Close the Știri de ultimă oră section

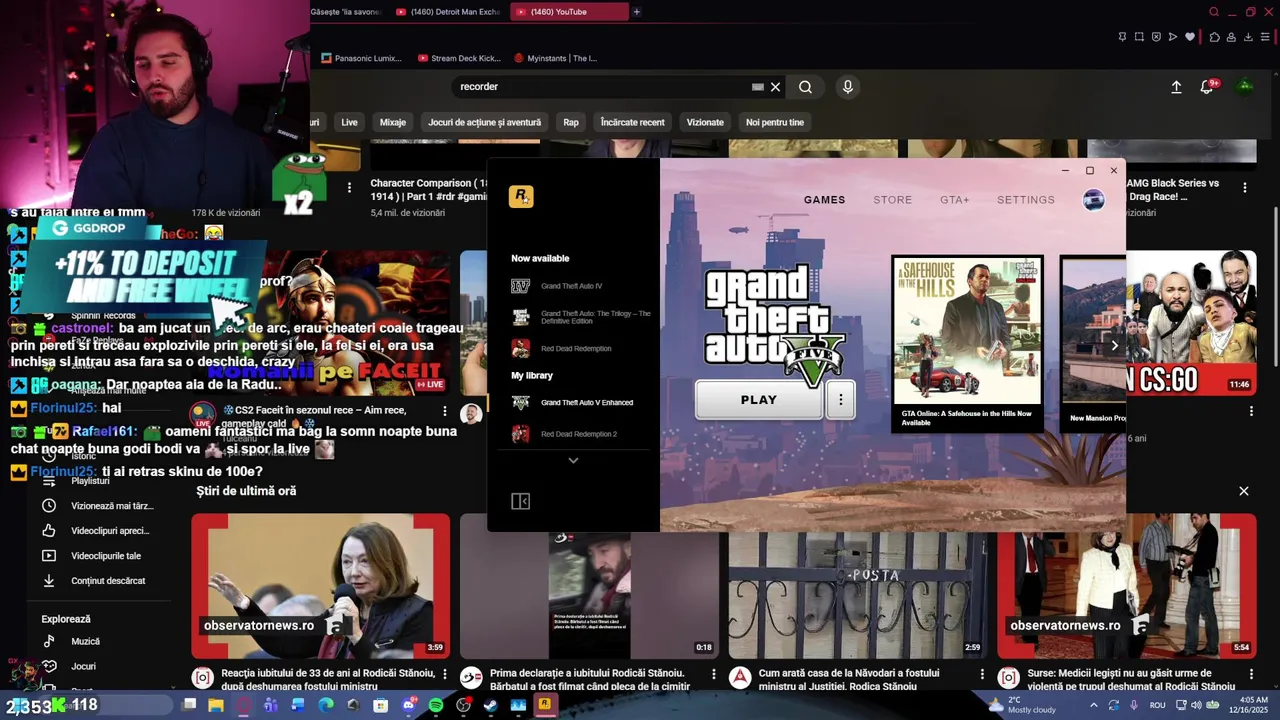[1244, 491]
